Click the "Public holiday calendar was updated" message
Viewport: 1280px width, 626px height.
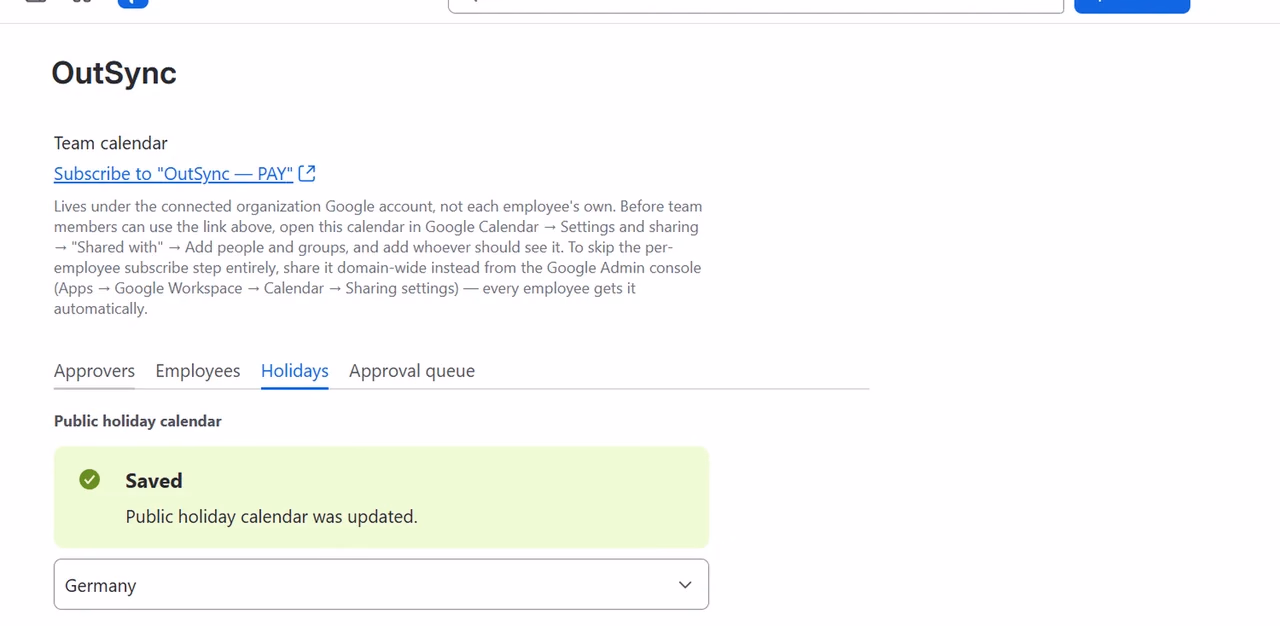coord(272,517)
